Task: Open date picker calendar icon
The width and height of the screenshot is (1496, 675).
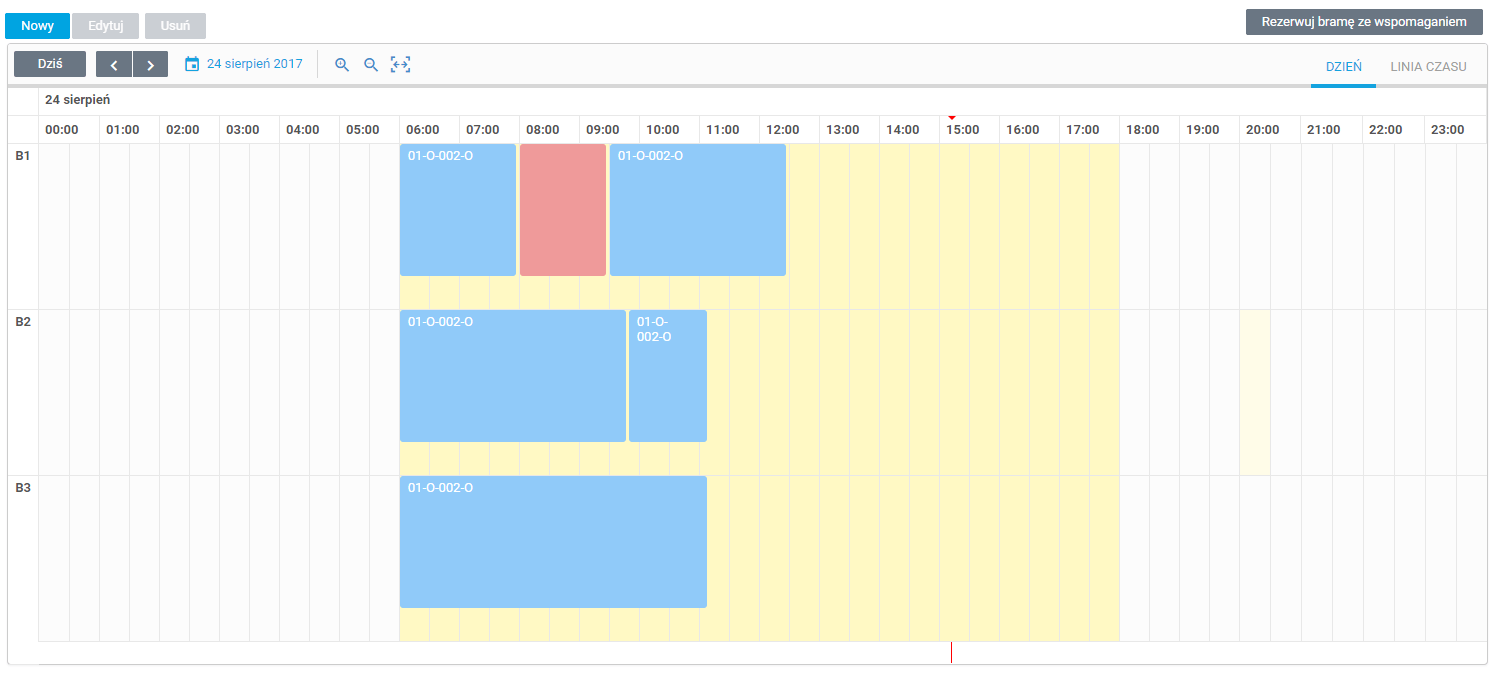Action: [x=192, y=64]
